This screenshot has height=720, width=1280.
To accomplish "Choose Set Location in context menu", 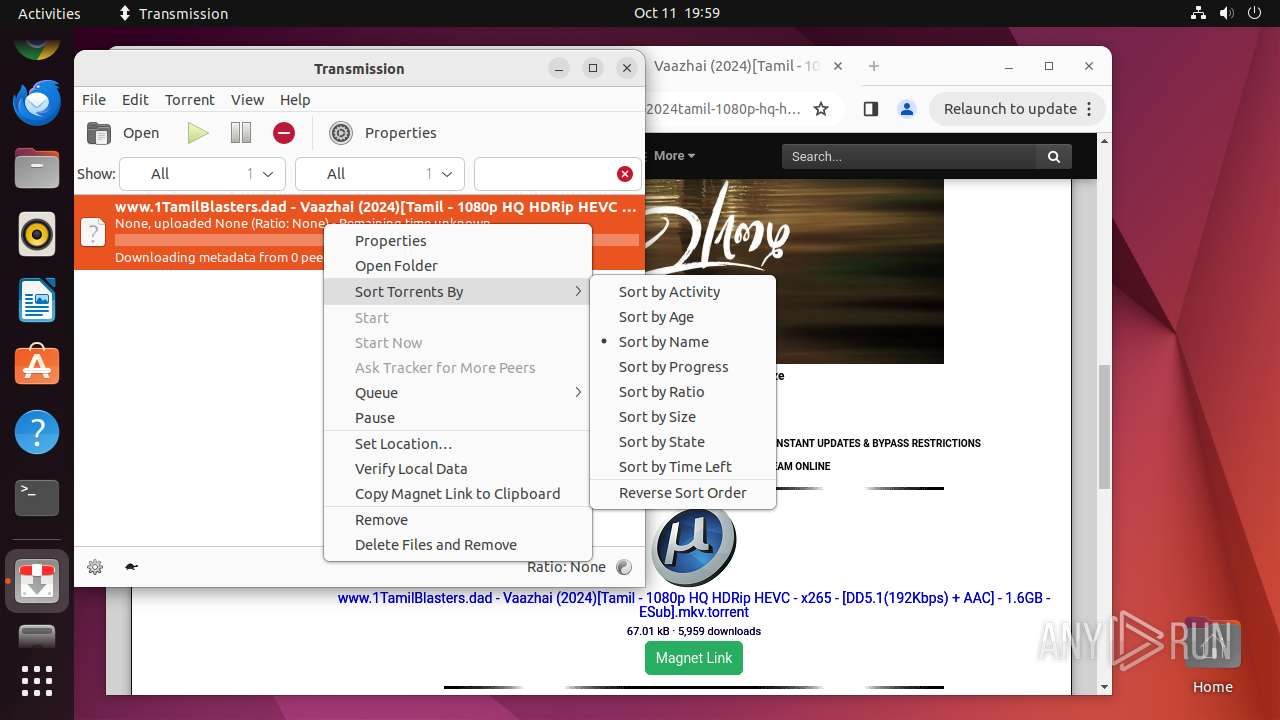I will click(458, 444).
